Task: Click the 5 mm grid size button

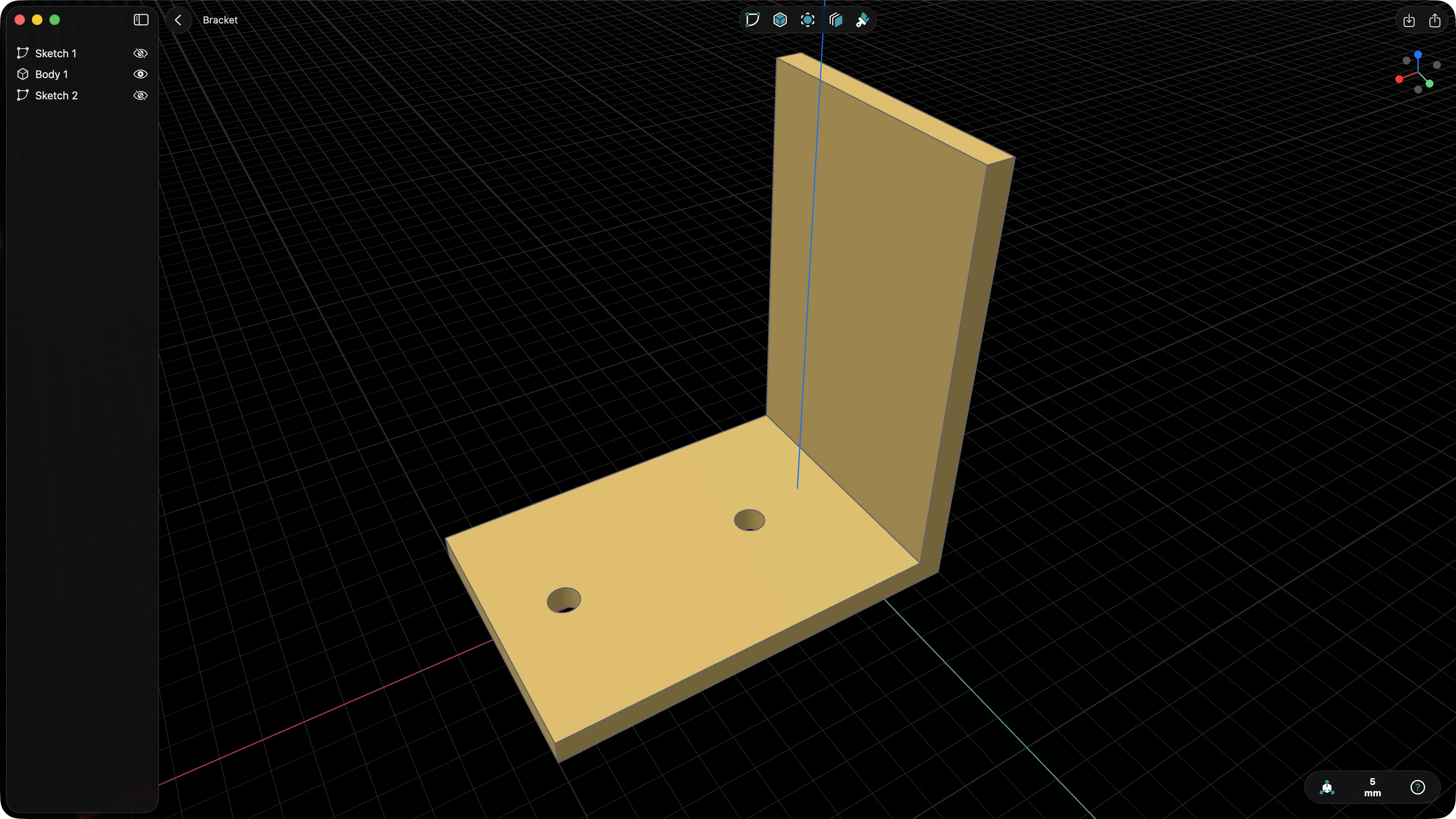Action: [1372, 788]
